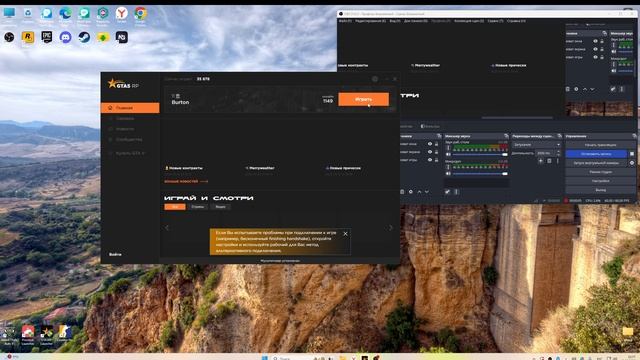Select the Видео filter tab

point(220,207)
